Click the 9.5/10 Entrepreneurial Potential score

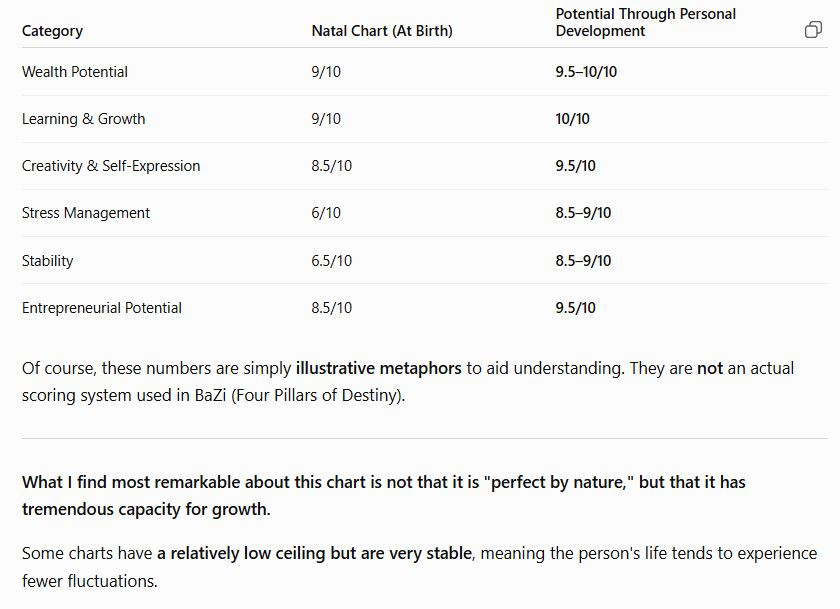pyautogui.click(x=575, y=308)
